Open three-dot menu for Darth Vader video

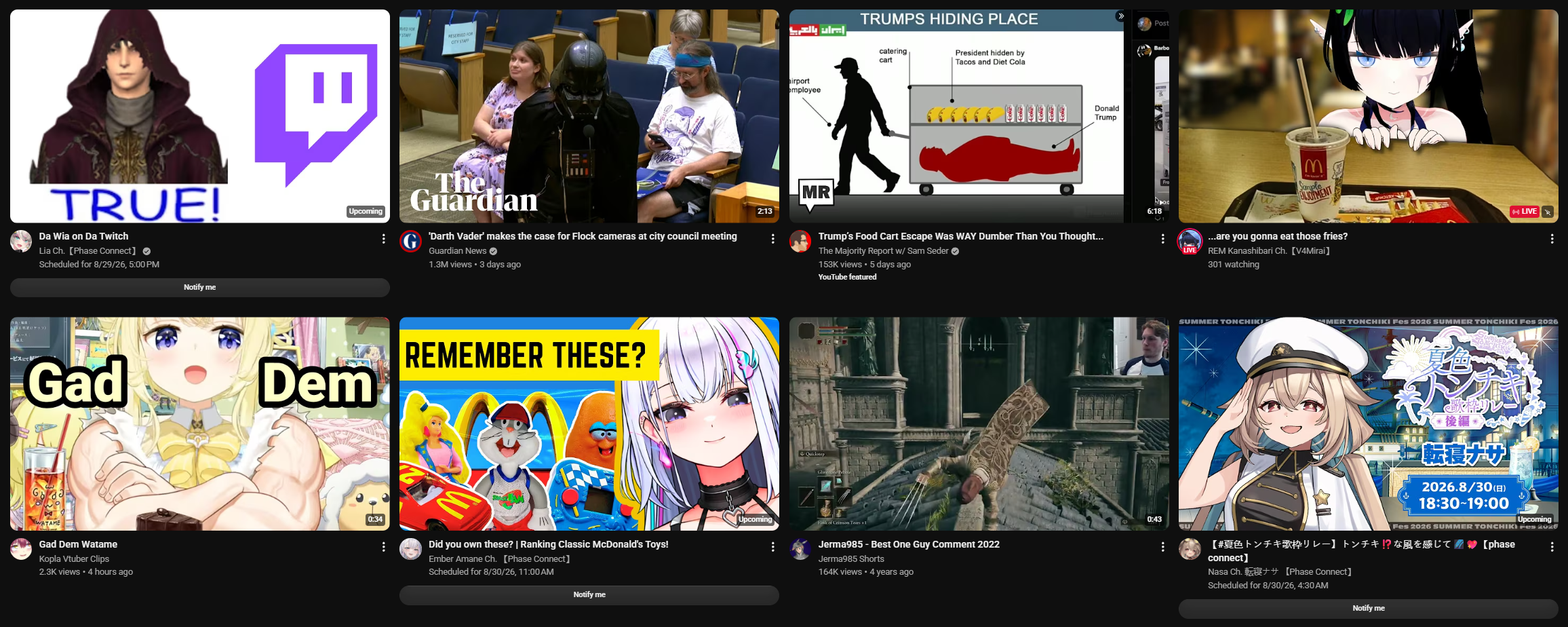click(772, 239)
